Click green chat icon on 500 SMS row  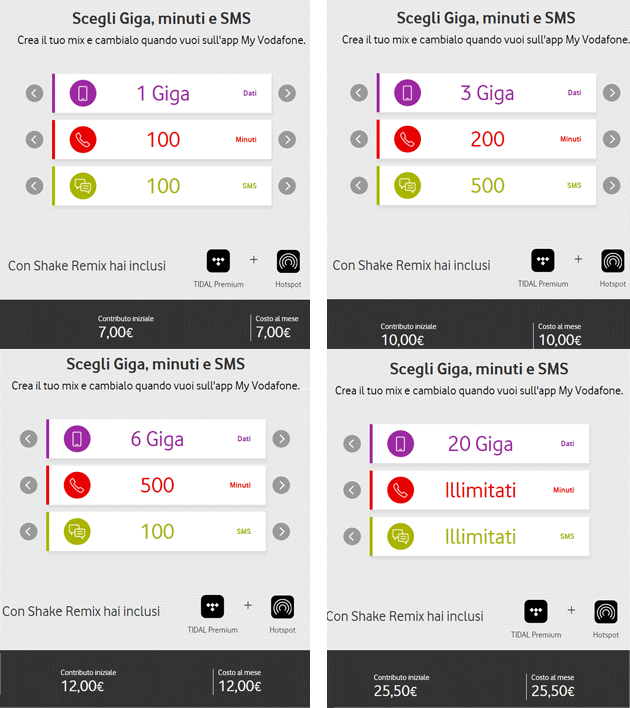tap(407, 185)
